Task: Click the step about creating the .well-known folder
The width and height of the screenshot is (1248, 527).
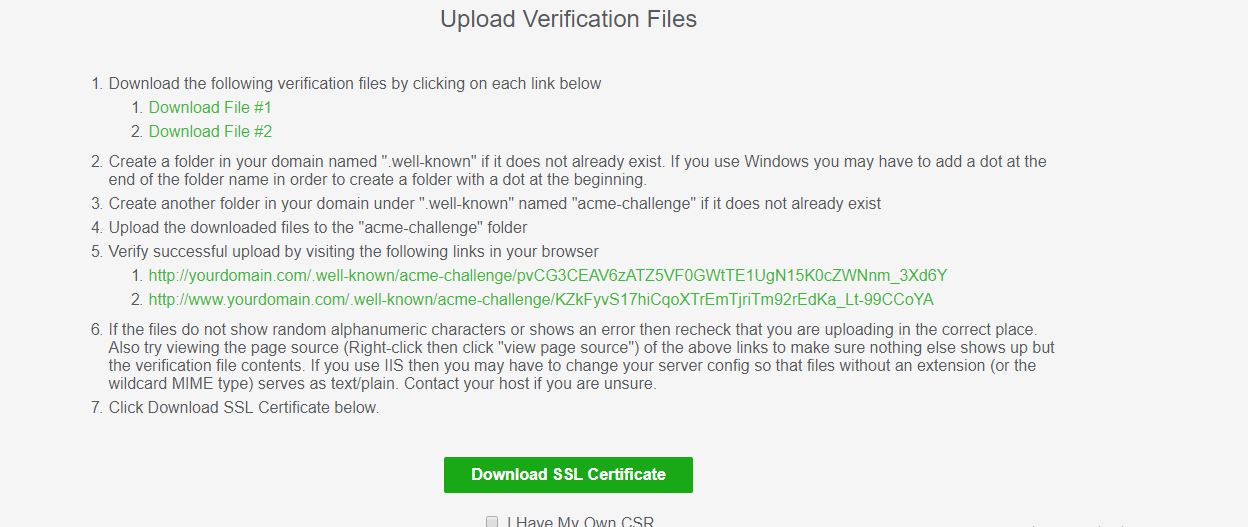Action: point(578,170)
